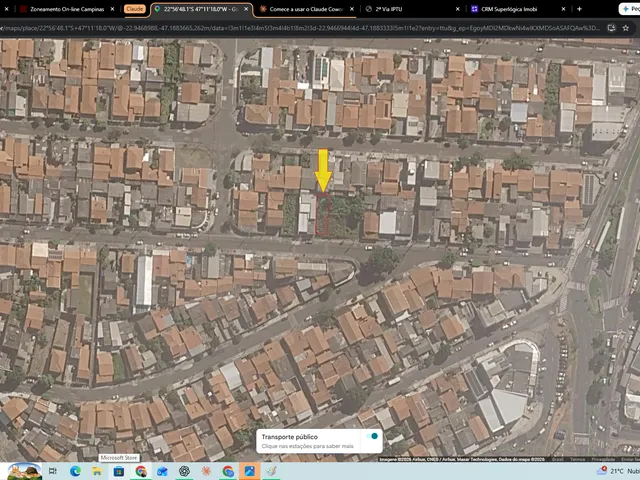Select the Google Maps coordinates tab
The width and height of the screenshot is (640, 480).
201,9
